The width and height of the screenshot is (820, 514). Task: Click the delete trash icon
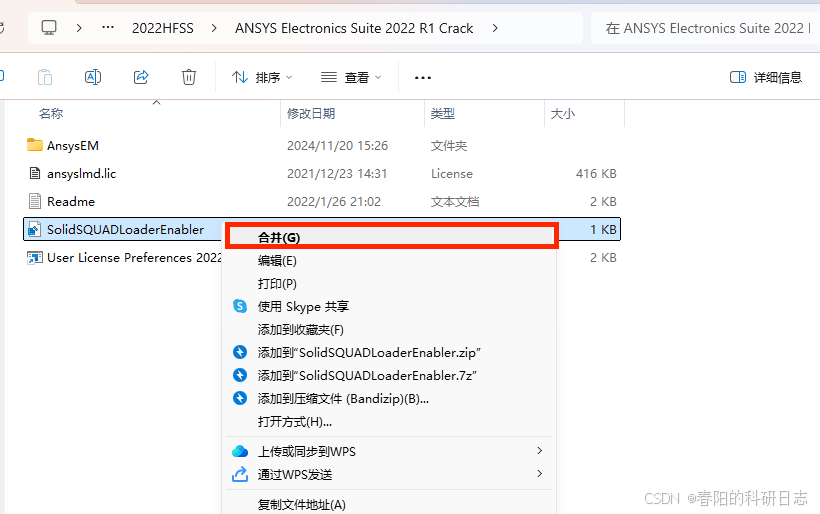(189, 77)
